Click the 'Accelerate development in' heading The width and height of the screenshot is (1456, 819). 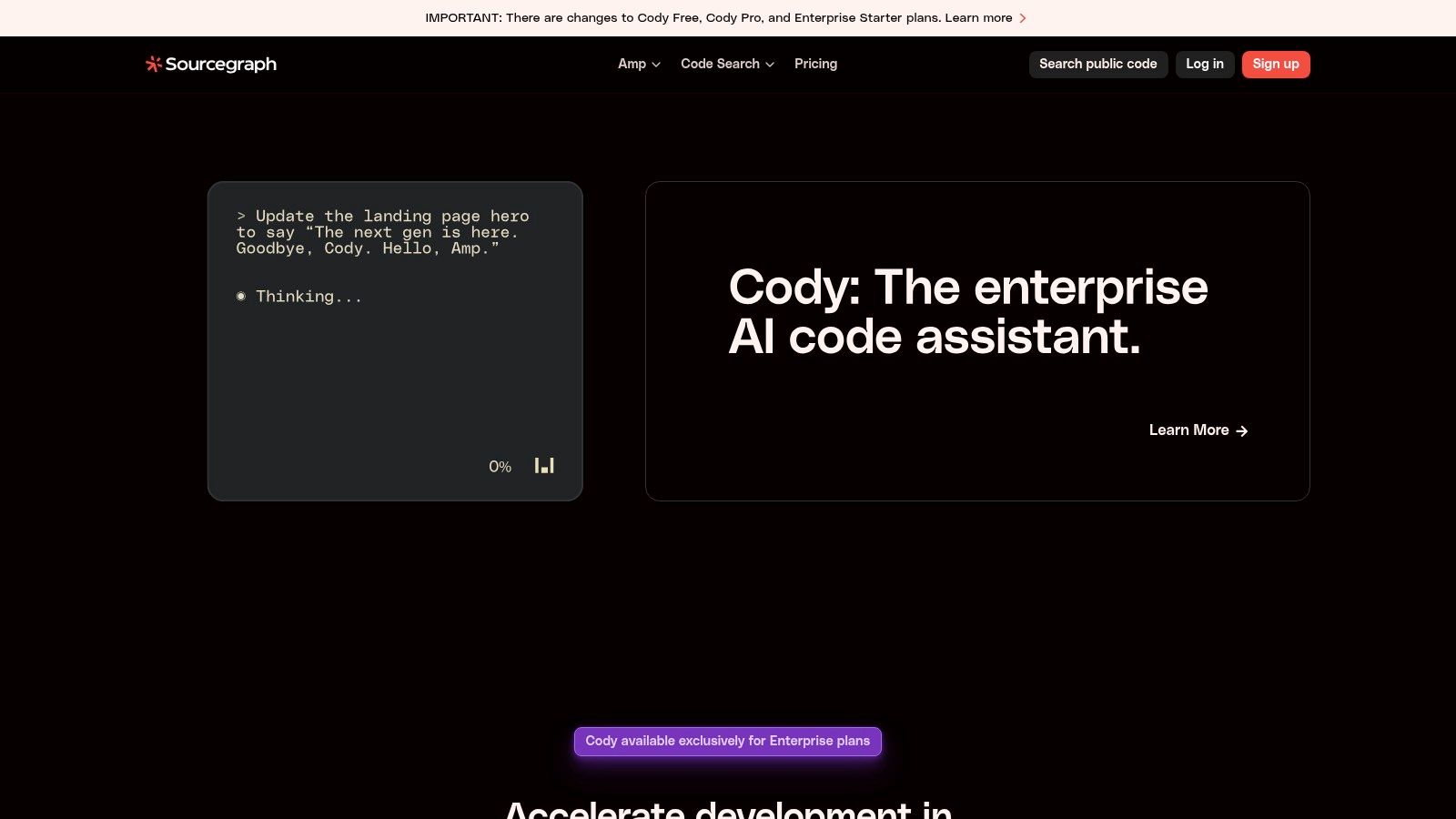728,809
